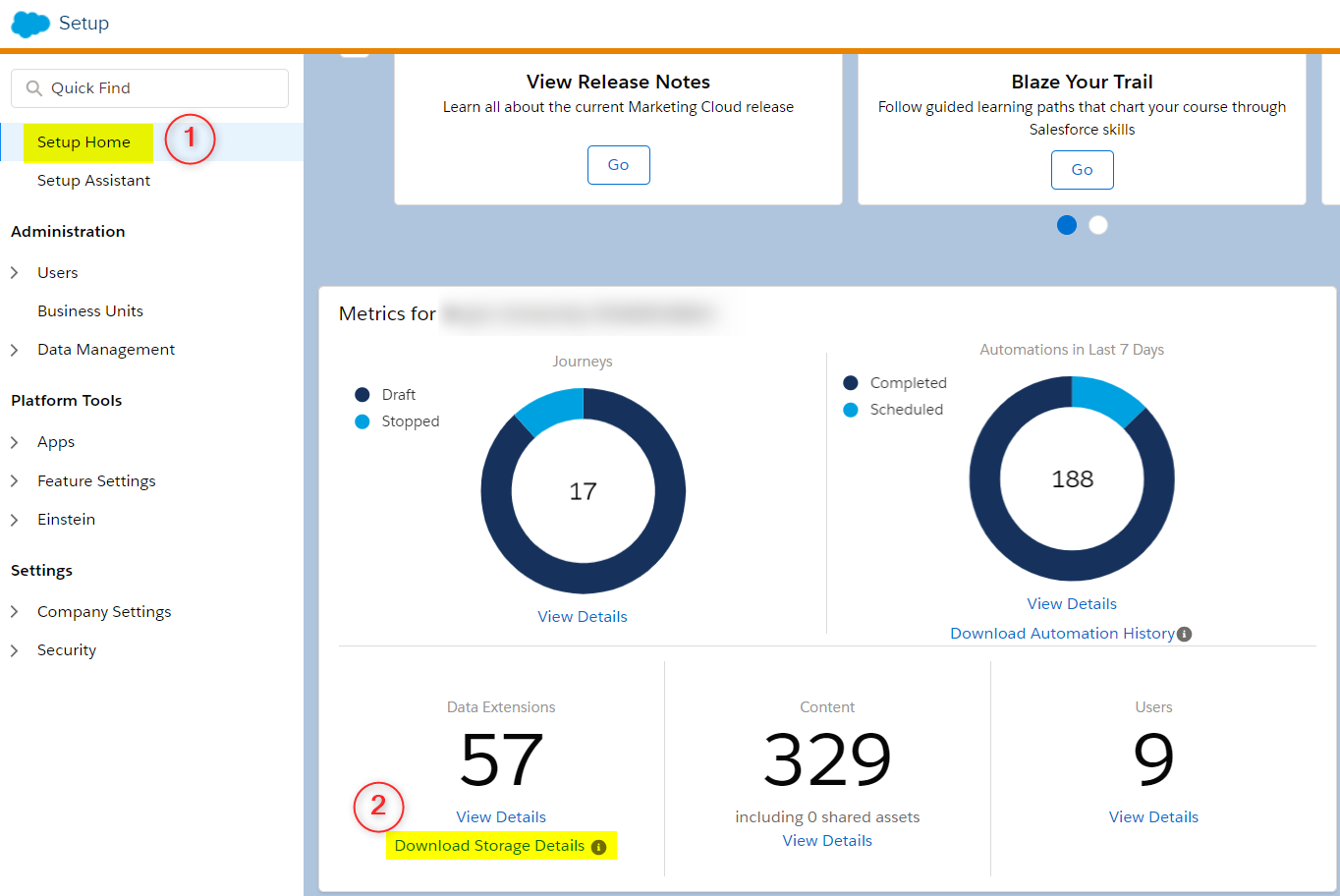The image size is (1340, 896).
Task: Click the Stopped legend dot under Journeys
Action: pyautogui.click(x=363, y=421)
